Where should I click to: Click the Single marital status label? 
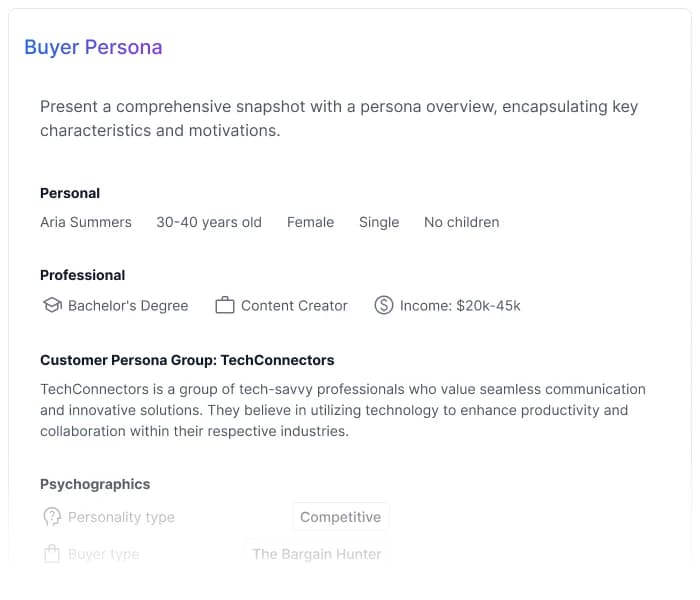coord(379,222)
